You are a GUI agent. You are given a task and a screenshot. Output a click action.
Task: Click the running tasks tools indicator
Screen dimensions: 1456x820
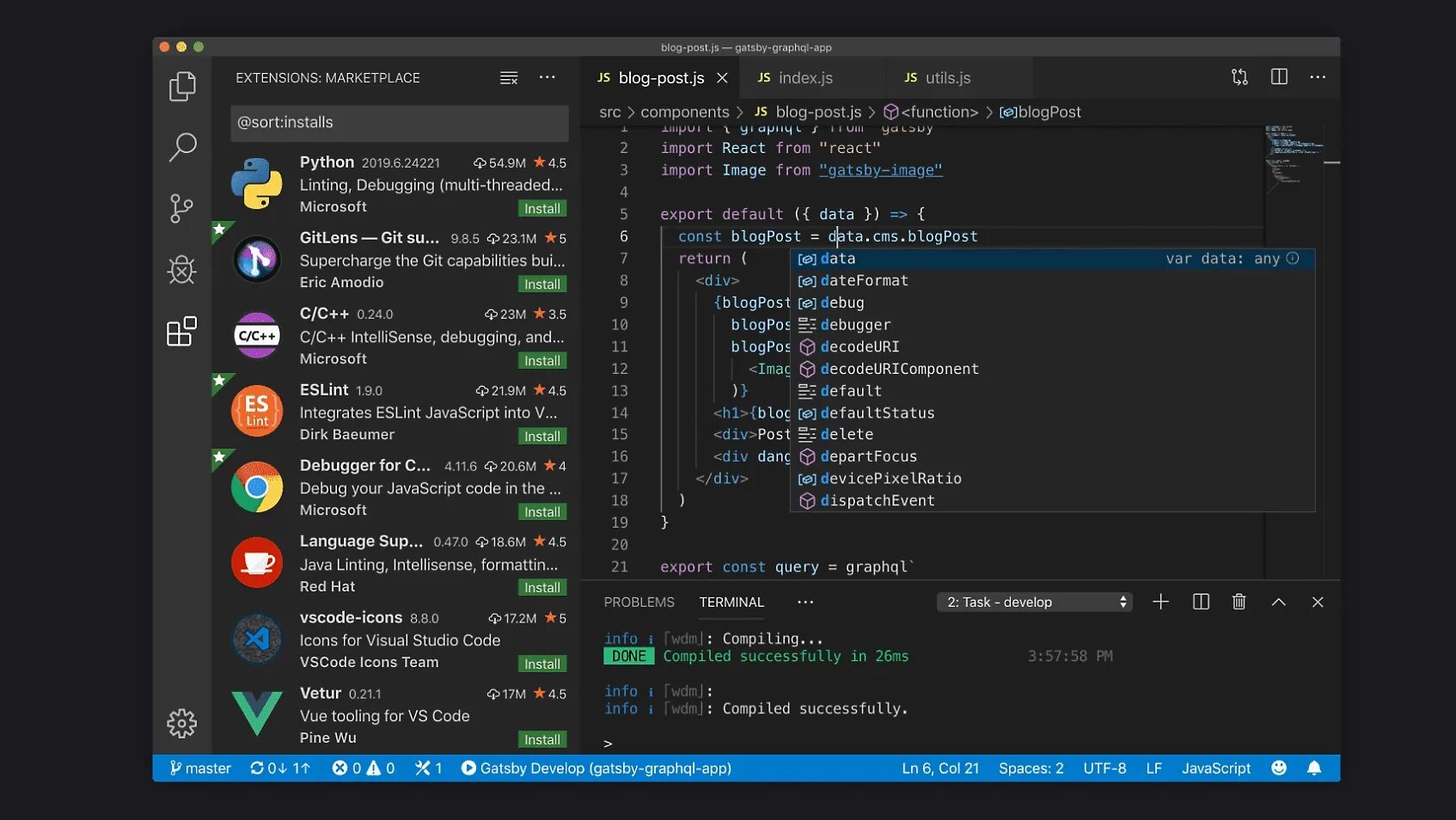point(428,768)
